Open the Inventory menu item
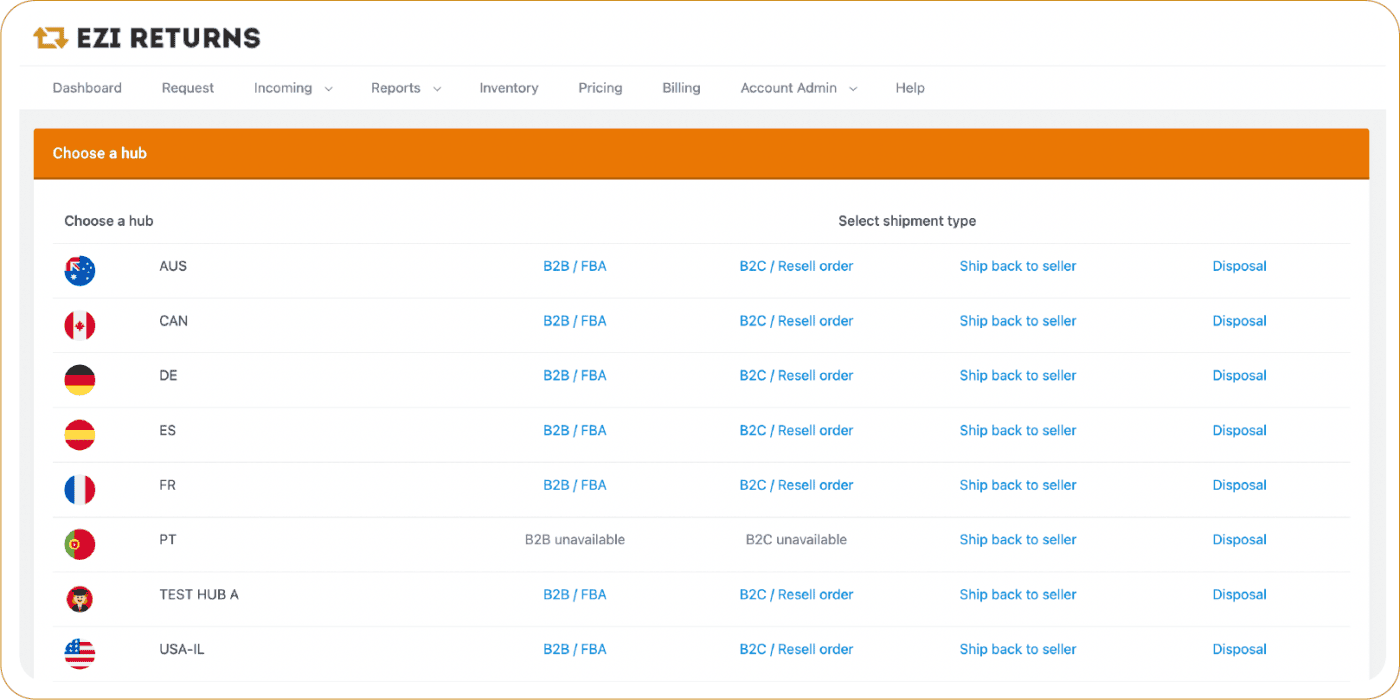 508,88
